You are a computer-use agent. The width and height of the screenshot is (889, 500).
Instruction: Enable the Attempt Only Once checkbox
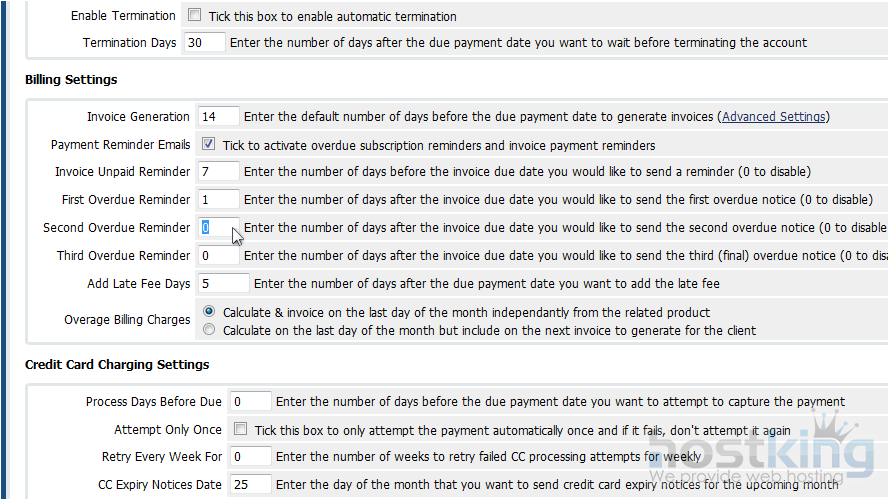coord(240,429)
